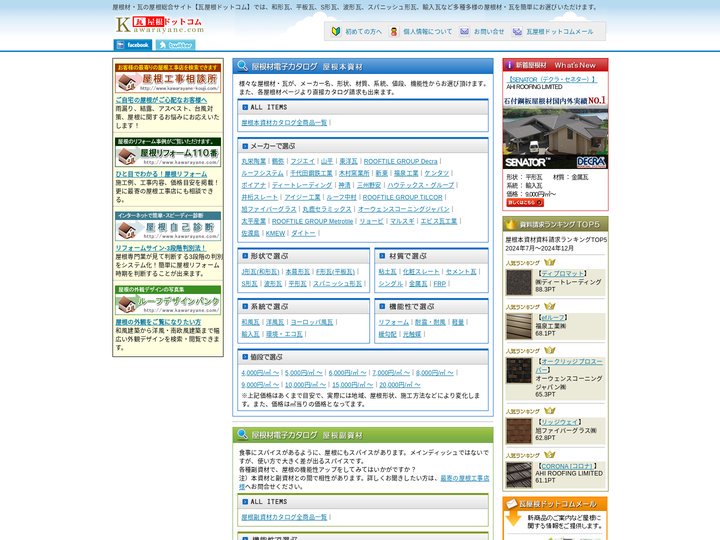The width and height of the screenshot is (720, 540).
Task: Choose price 4,000円/㎡～
Action: point(260,373)
